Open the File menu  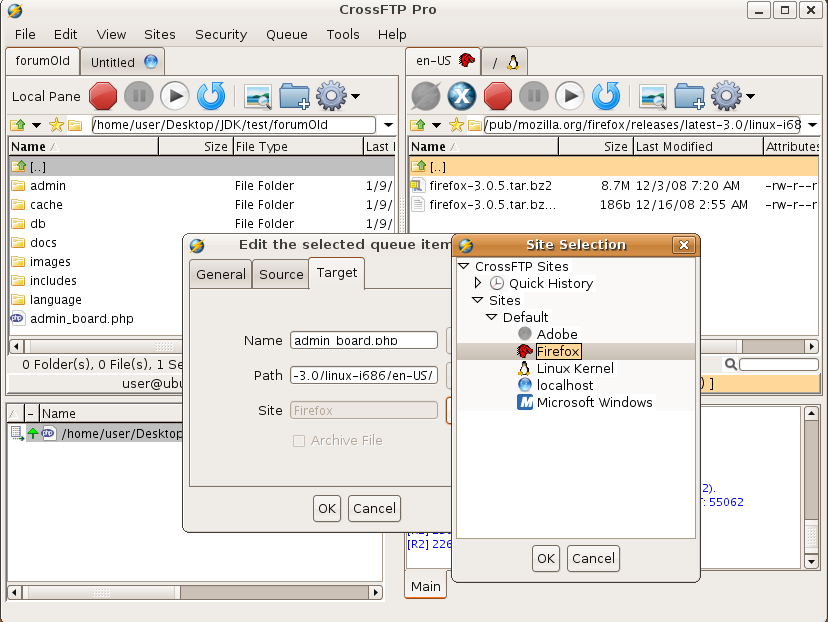pos(25,34)
